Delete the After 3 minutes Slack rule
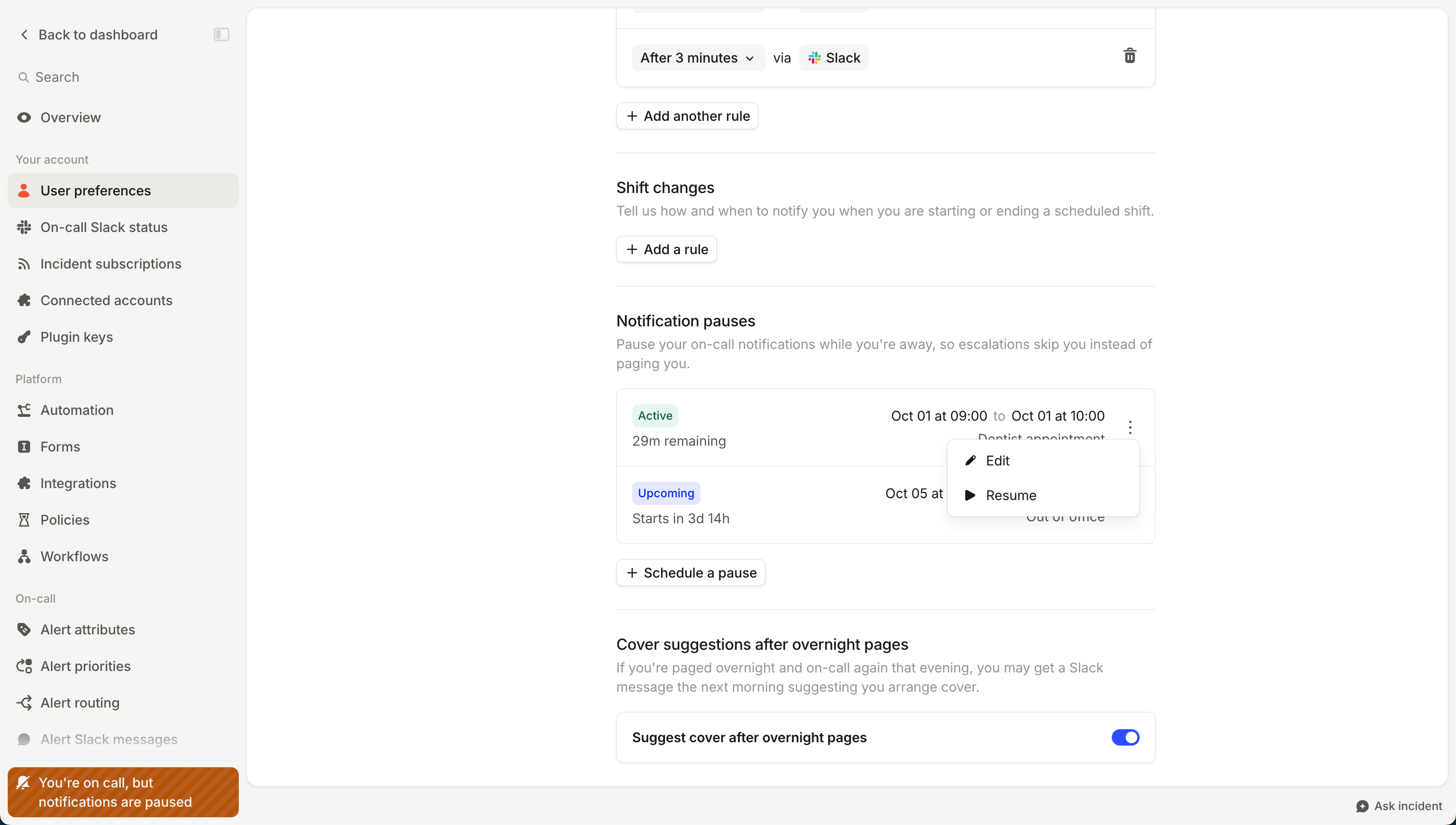This screenshot has height=825, width=1456. (1130, 56)
